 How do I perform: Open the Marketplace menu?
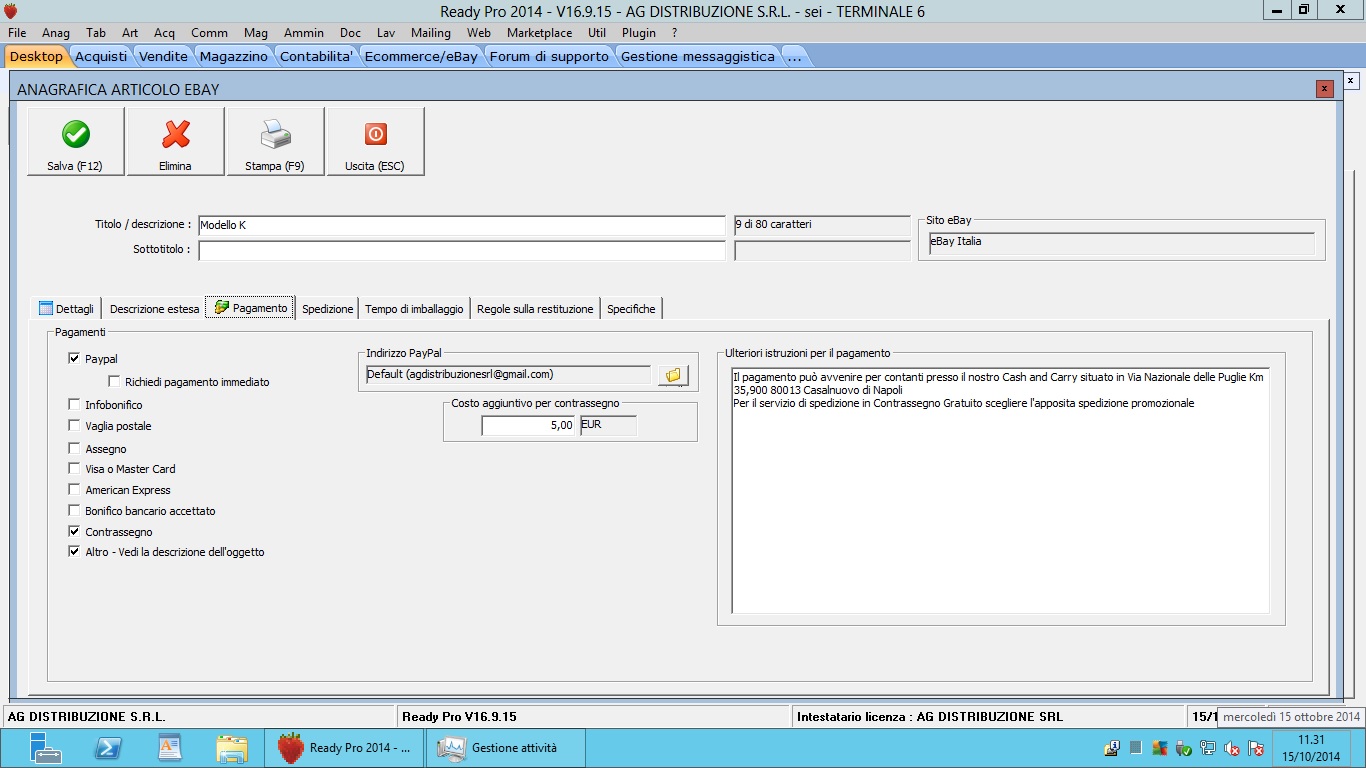point(540,33)
